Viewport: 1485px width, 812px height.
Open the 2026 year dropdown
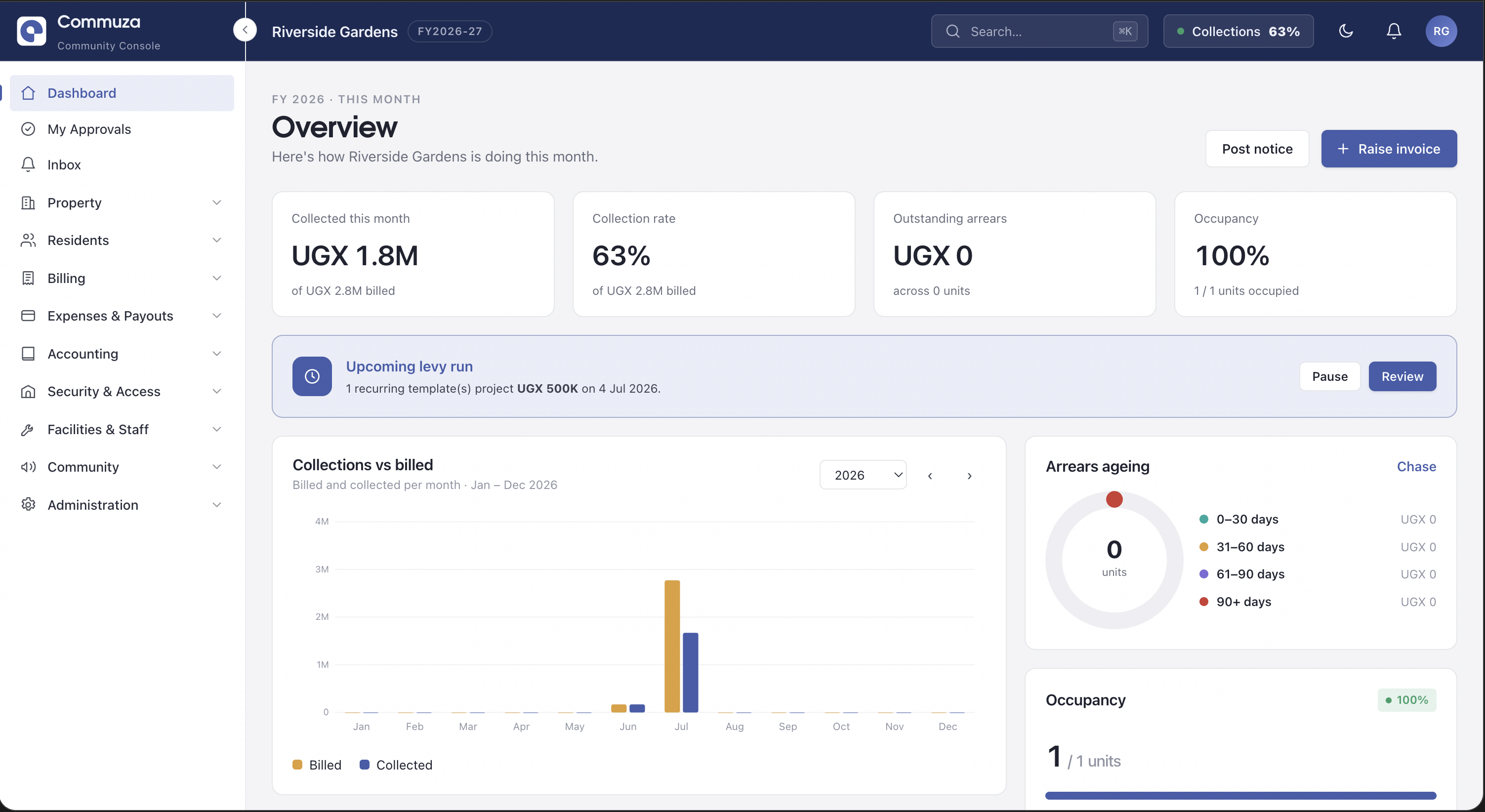(863, 475)
